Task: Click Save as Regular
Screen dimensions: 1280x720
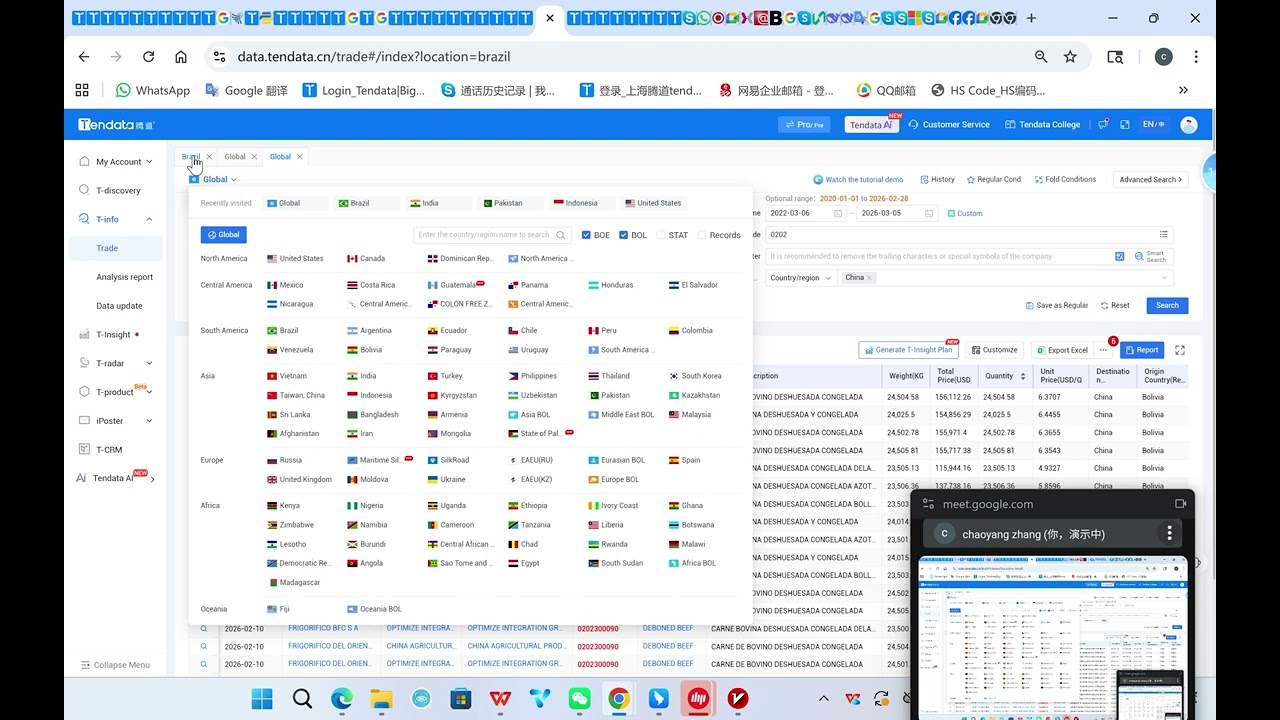Action: (x=1057, y=305)
